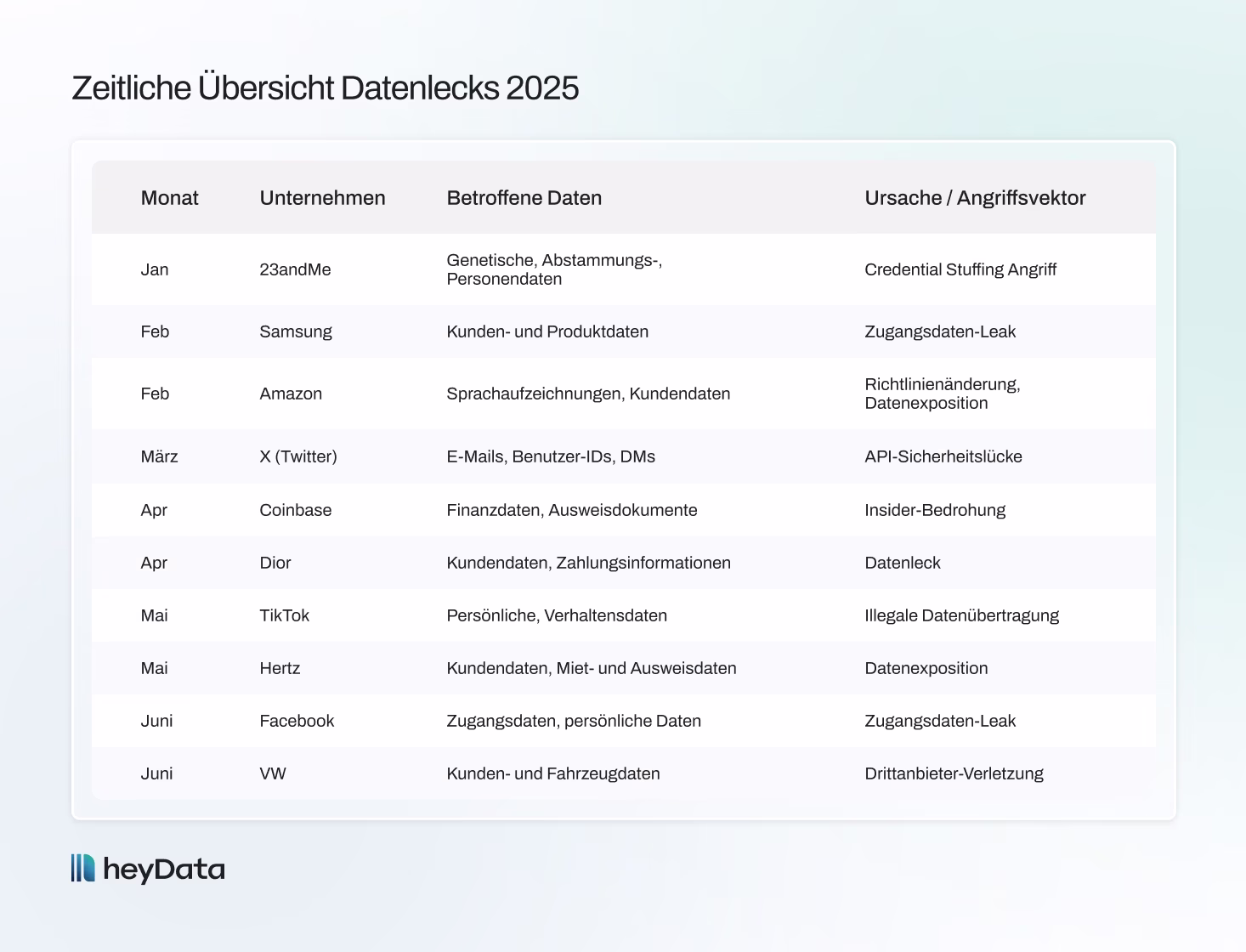The height and width of the screenshot is (952, 1246).
Task: Click the 'Sprachaufzeichnungen, Kundendaten' cell
Action: click(588, 394)
